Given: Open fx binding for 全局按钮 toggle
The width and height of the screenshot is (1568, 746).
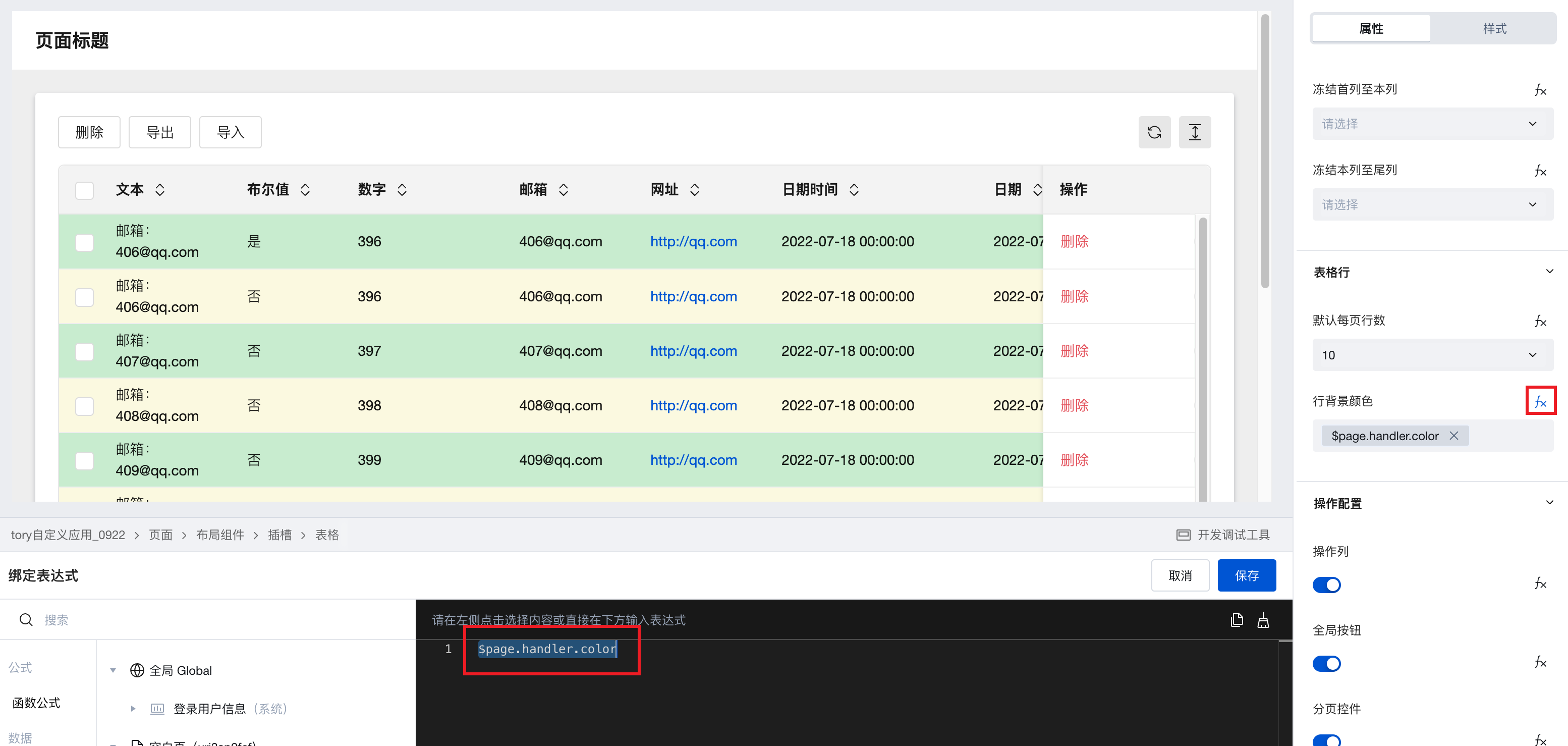Looking at the screenshot, I should click(1540, 662).
